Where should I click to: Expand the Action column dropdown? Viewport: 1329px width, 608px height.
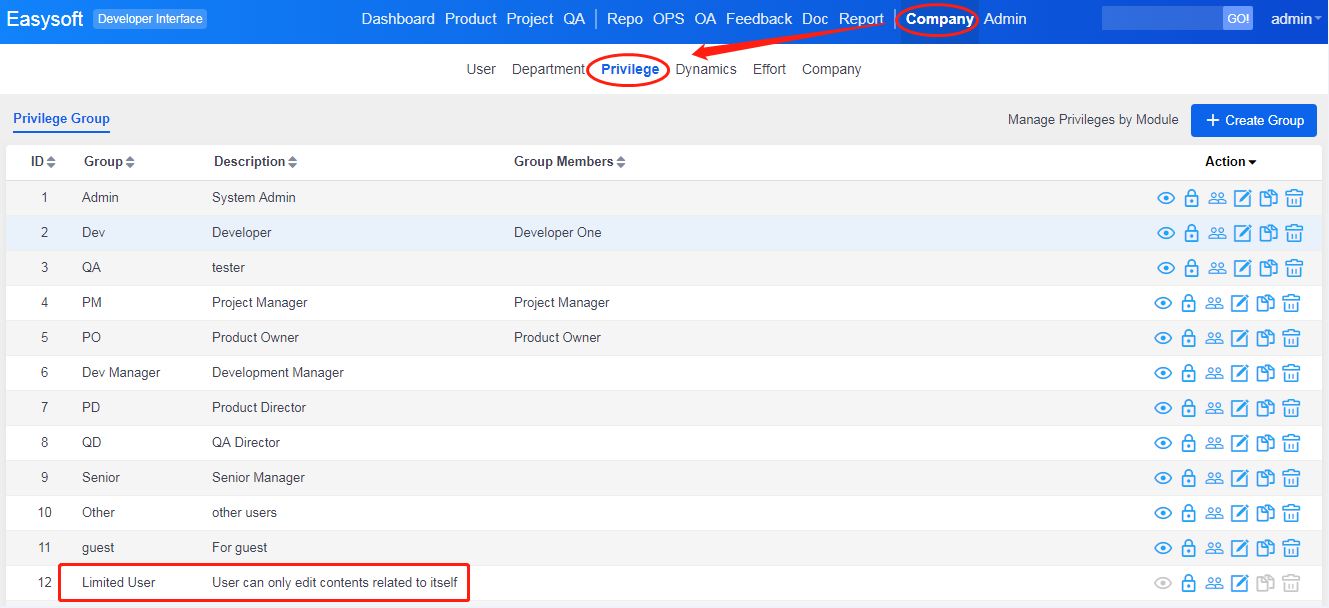[x=1230, y=162]
